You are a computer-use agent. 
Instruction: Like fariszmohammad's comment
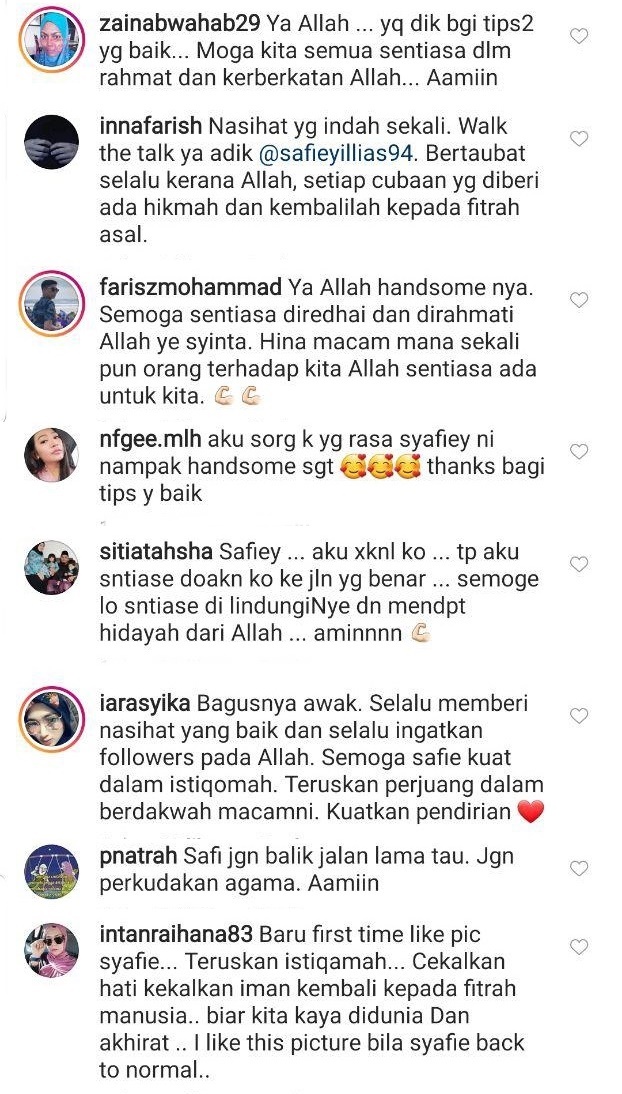point(579,300)
